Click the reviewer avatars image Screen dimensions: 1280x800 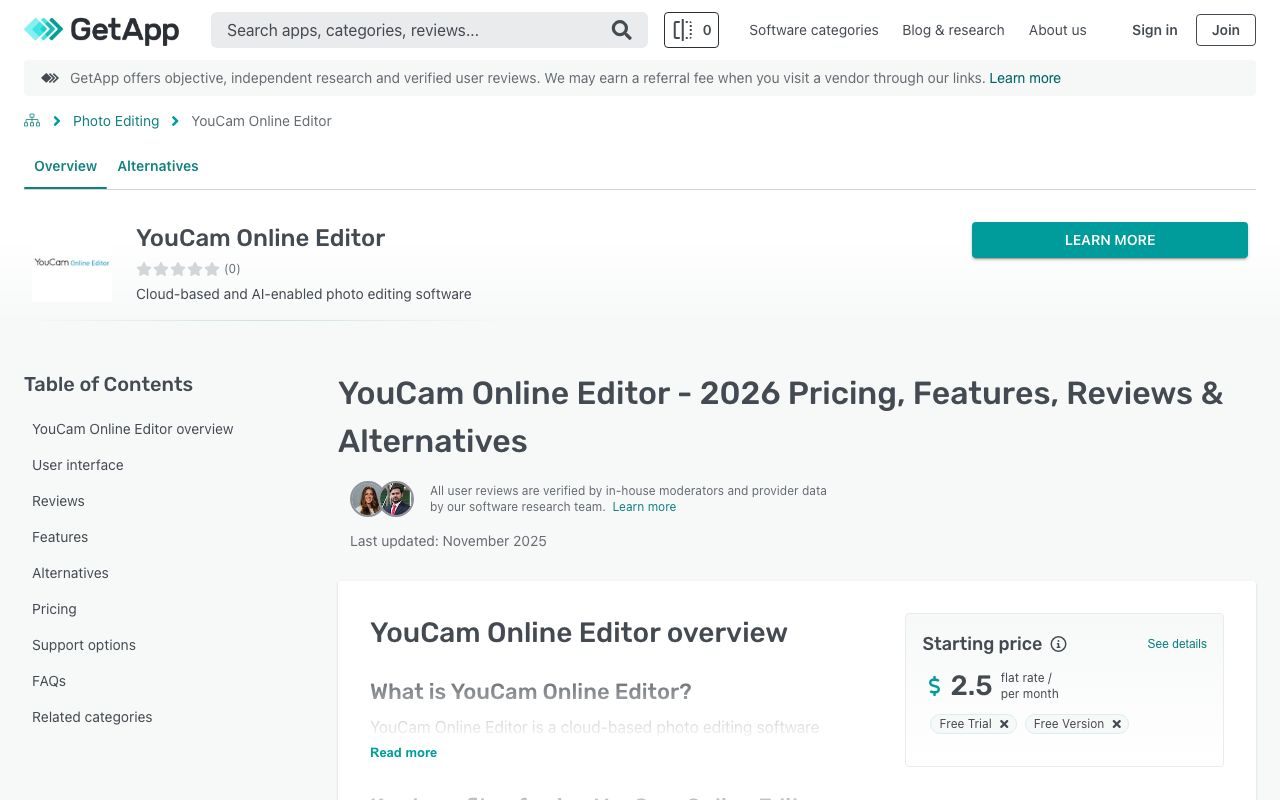click(382, 498)
